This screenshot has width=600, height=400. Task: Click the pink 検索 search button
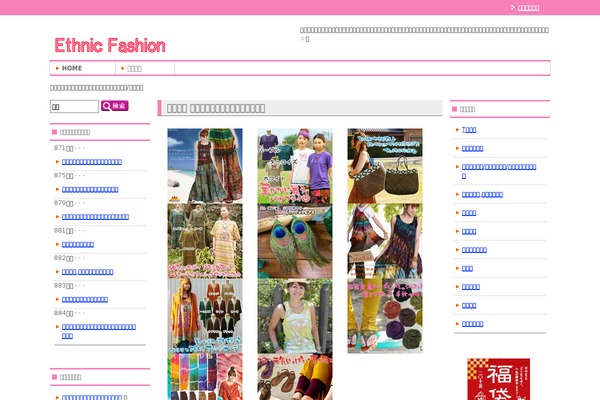coord(115,106)
